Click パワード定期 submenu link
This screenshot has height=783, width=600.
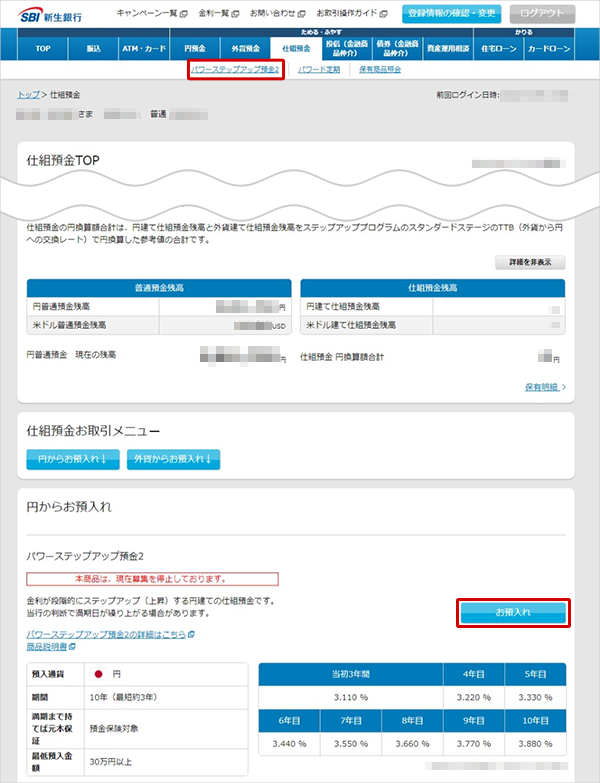[319, 69]
